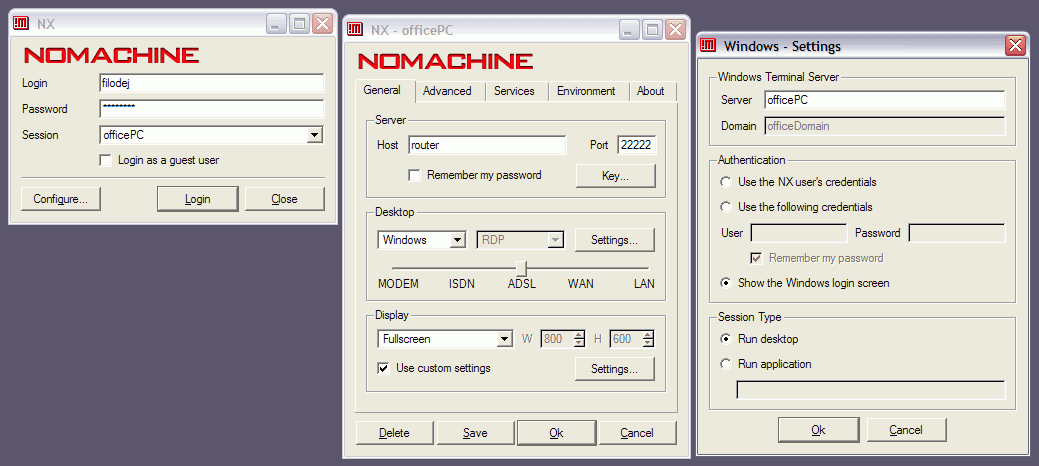1039x466 pixels.
Task: Click the LAN end of speed slider
Action: pos(644,284)
